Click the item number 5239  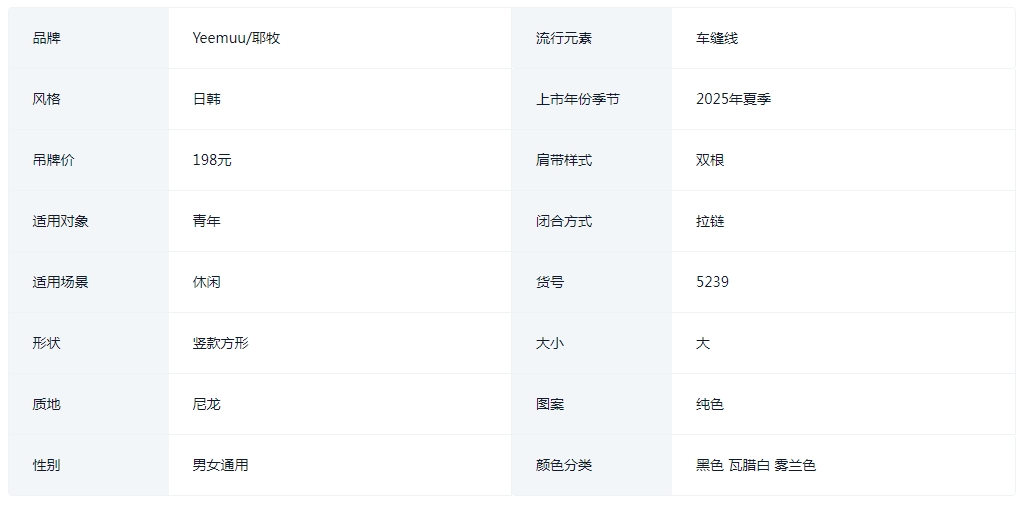tap(713, 282)
